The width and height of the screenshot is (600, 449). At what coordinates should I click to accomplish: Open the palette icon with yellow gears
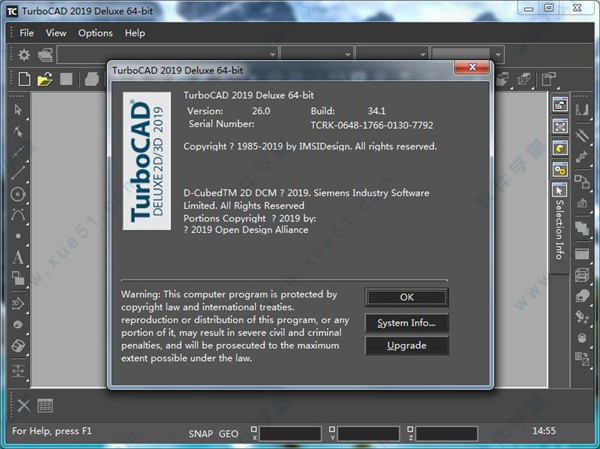tap(560, 169)
